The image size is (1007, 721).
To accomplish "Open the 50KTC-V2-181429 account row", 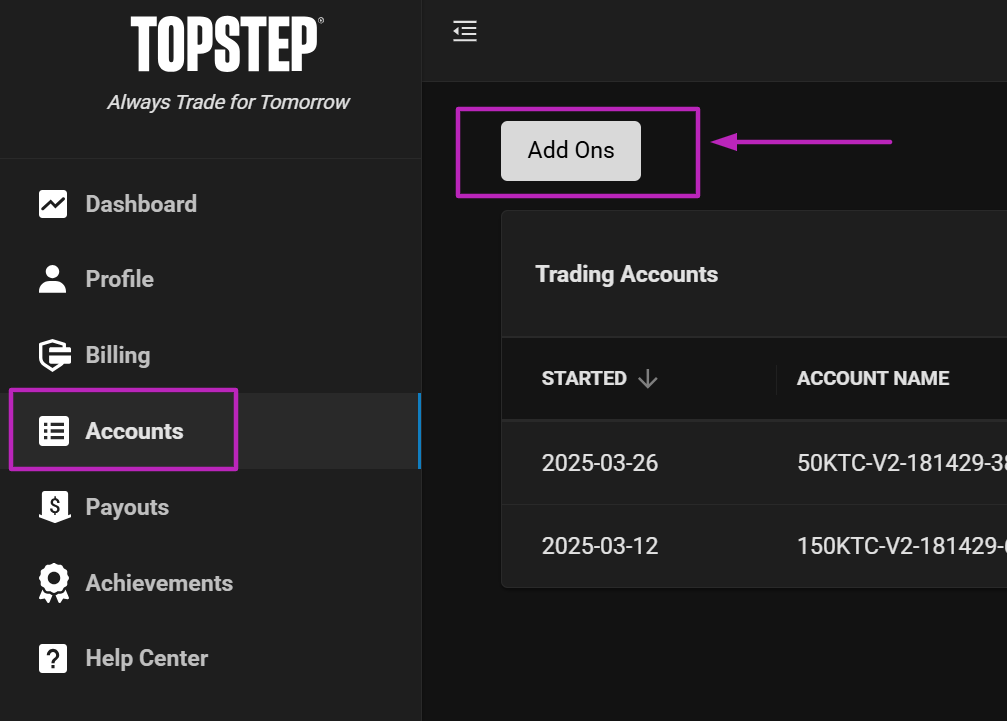I will [x=754, y=463].
